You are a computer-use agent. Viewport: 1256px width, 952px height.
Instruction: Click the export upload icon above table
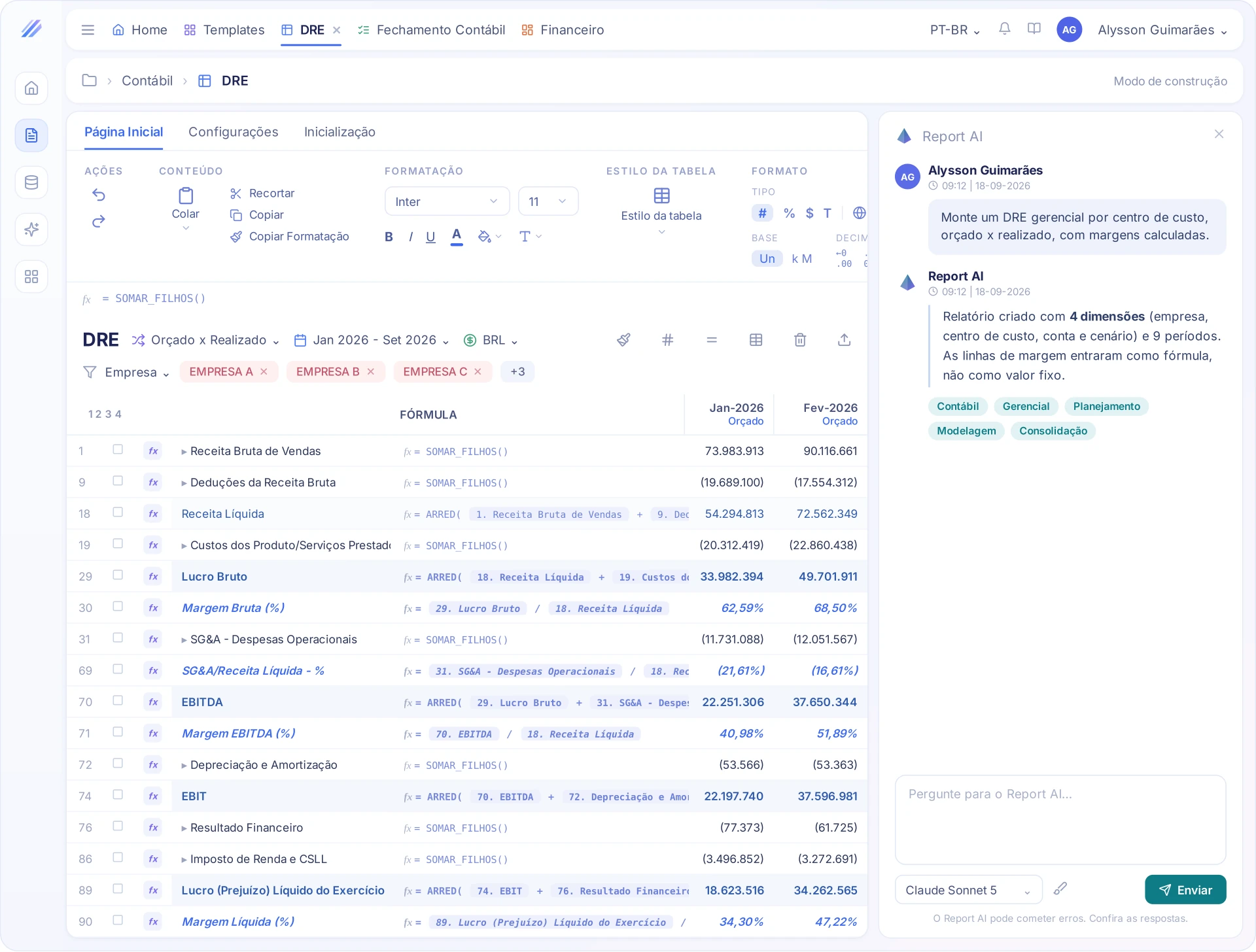point(845,340)
